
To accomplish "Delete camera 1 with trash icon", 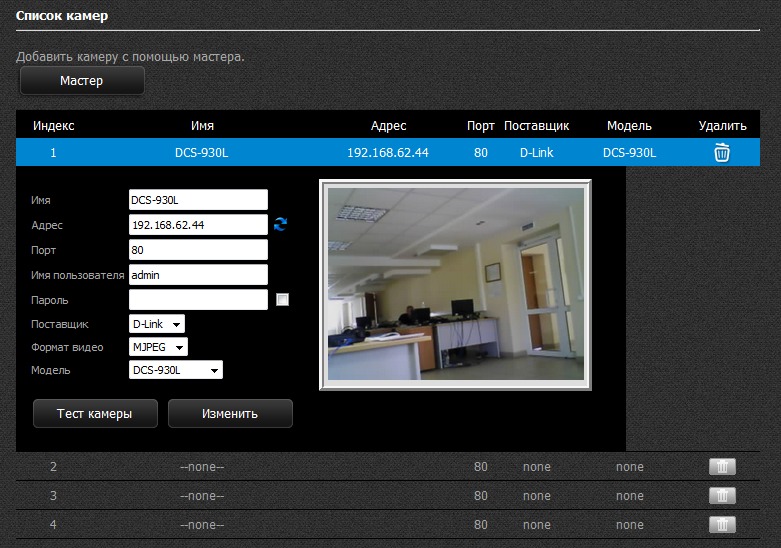I will coord(721,152).
